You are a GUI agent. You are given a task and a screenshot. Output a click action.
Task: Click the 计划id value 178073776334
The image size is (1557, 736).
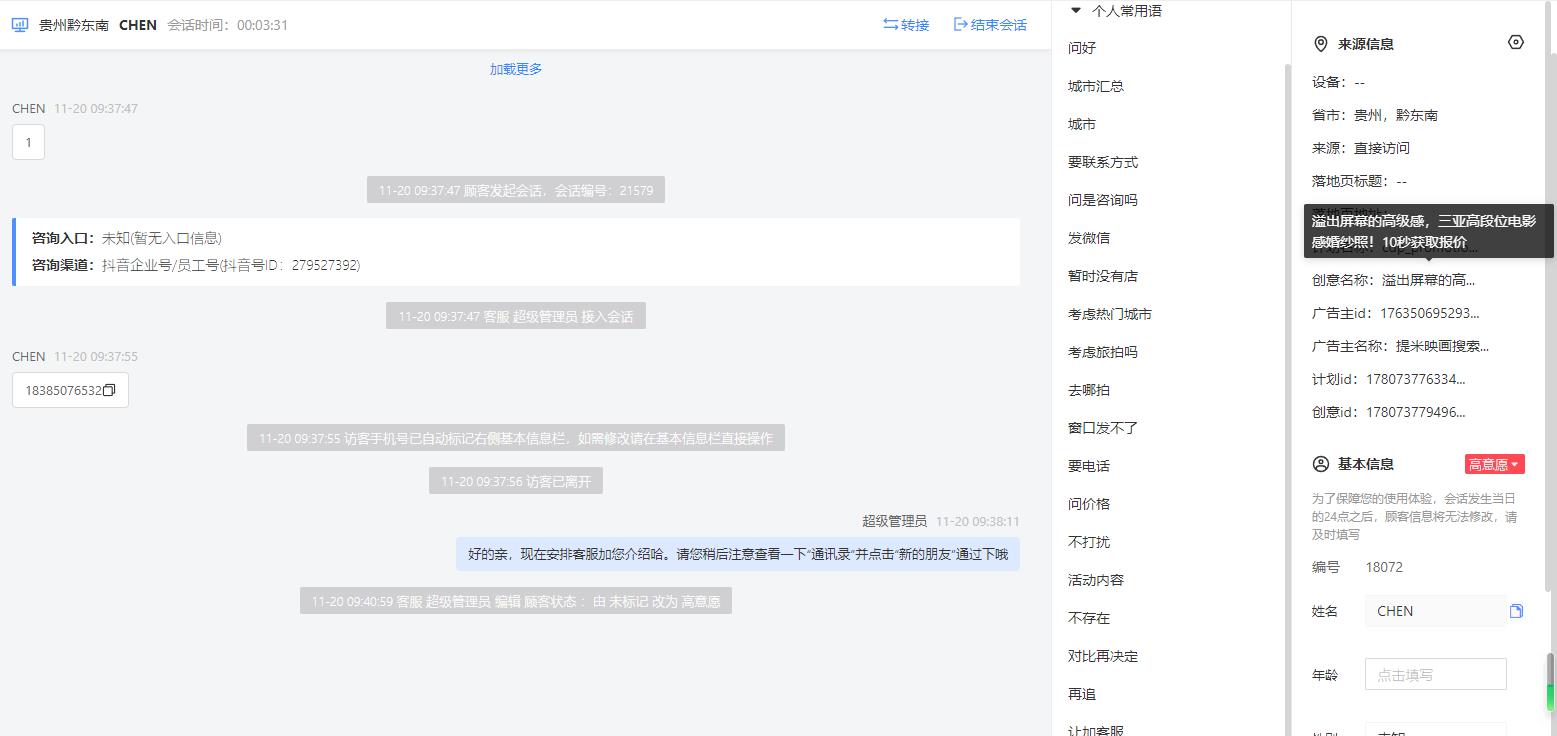(1416, 379)
